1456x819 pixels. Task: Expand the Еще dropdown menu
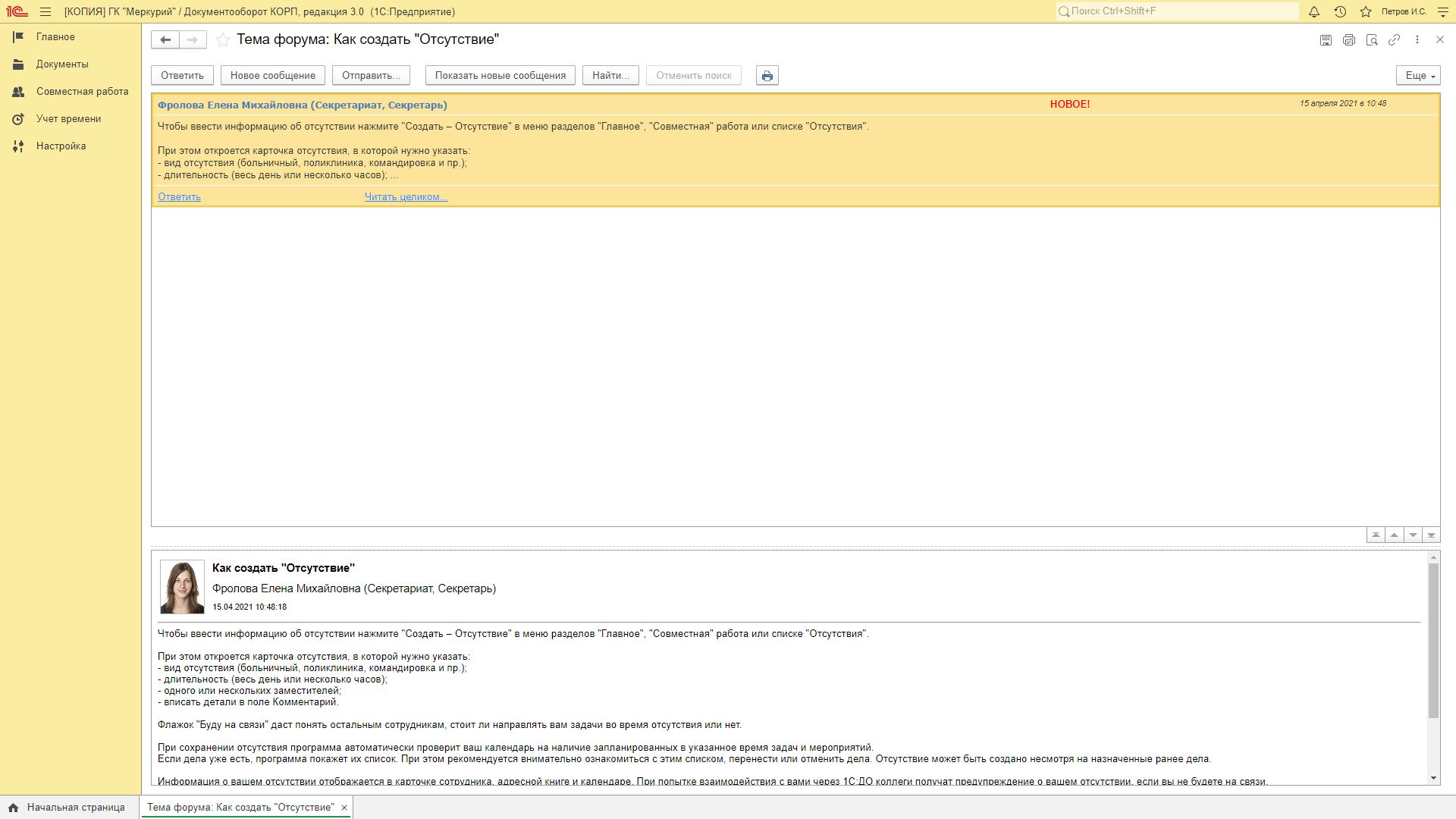pos(1418,76)
